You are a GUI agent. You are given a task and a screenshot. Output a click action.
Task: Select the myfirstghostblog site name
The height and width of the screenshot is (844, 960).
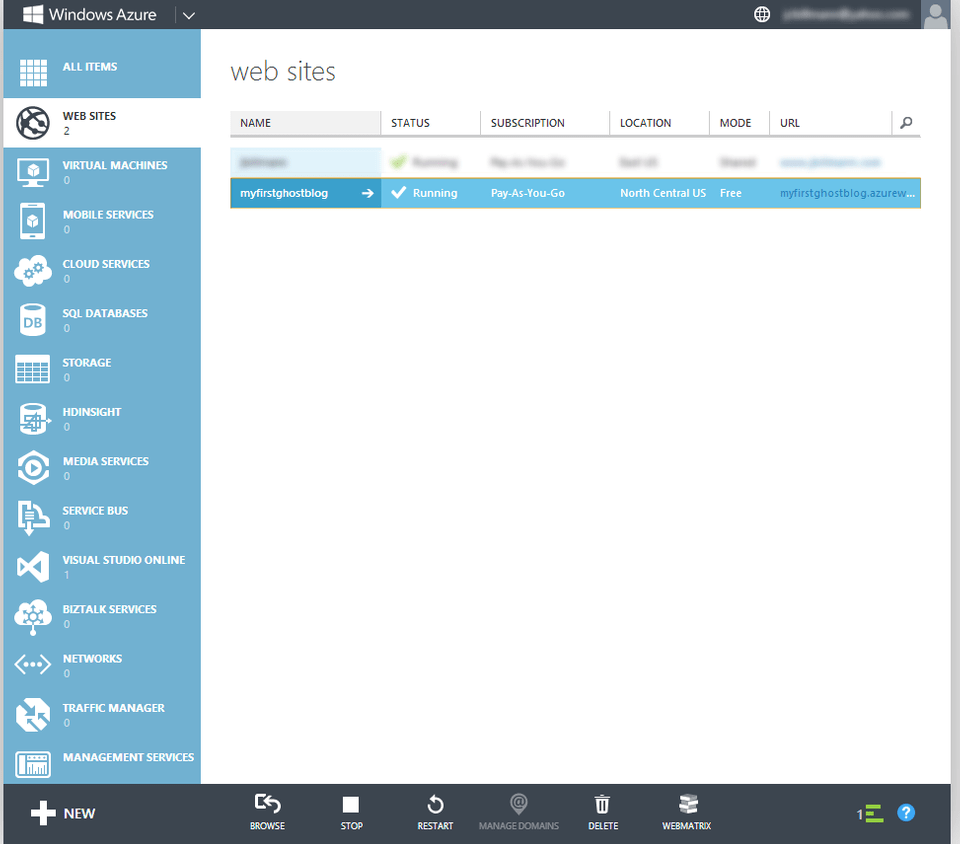(x=284, y=193)
